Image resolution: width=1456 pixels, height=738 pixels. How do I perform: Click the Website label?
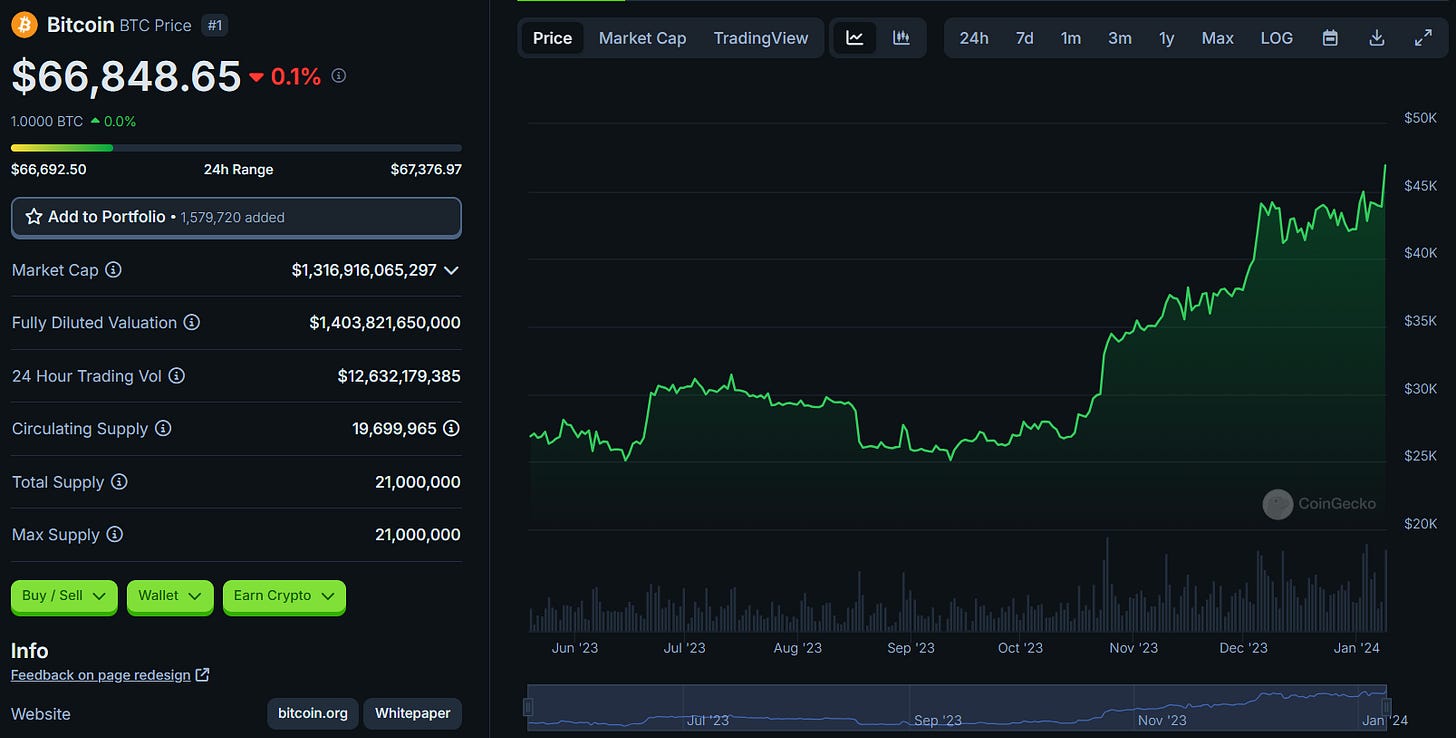(41, 714)
